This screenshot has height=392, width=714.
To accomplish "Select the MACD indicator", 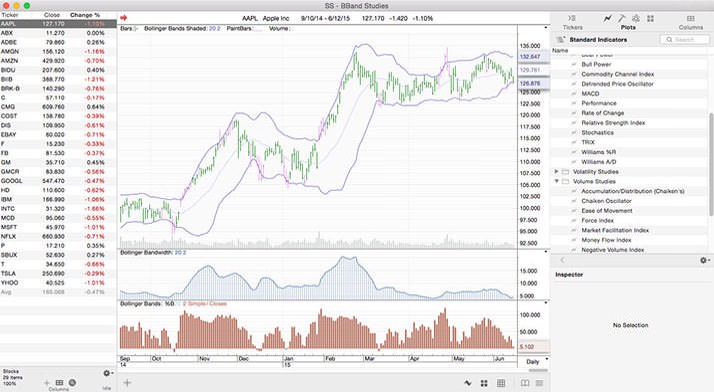I will pos(590,93).
